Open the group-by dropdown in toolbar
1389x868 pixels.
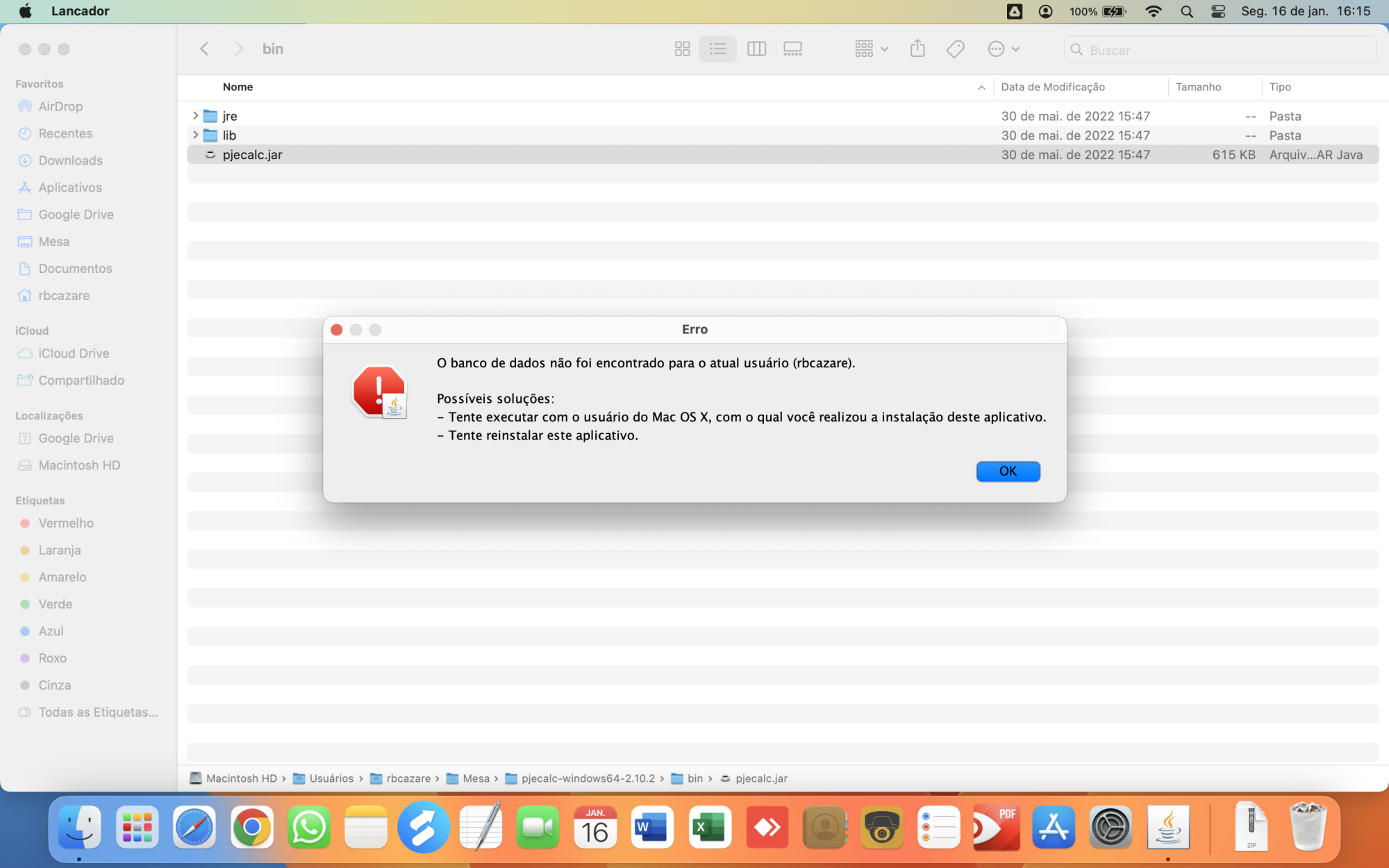(871, 49)
